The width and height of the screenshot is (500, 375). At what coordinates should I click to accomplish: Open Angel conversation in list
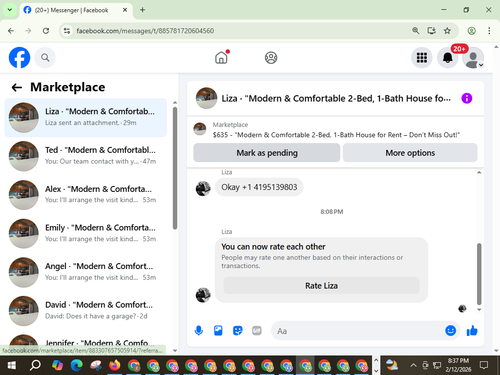pos(86,272)
